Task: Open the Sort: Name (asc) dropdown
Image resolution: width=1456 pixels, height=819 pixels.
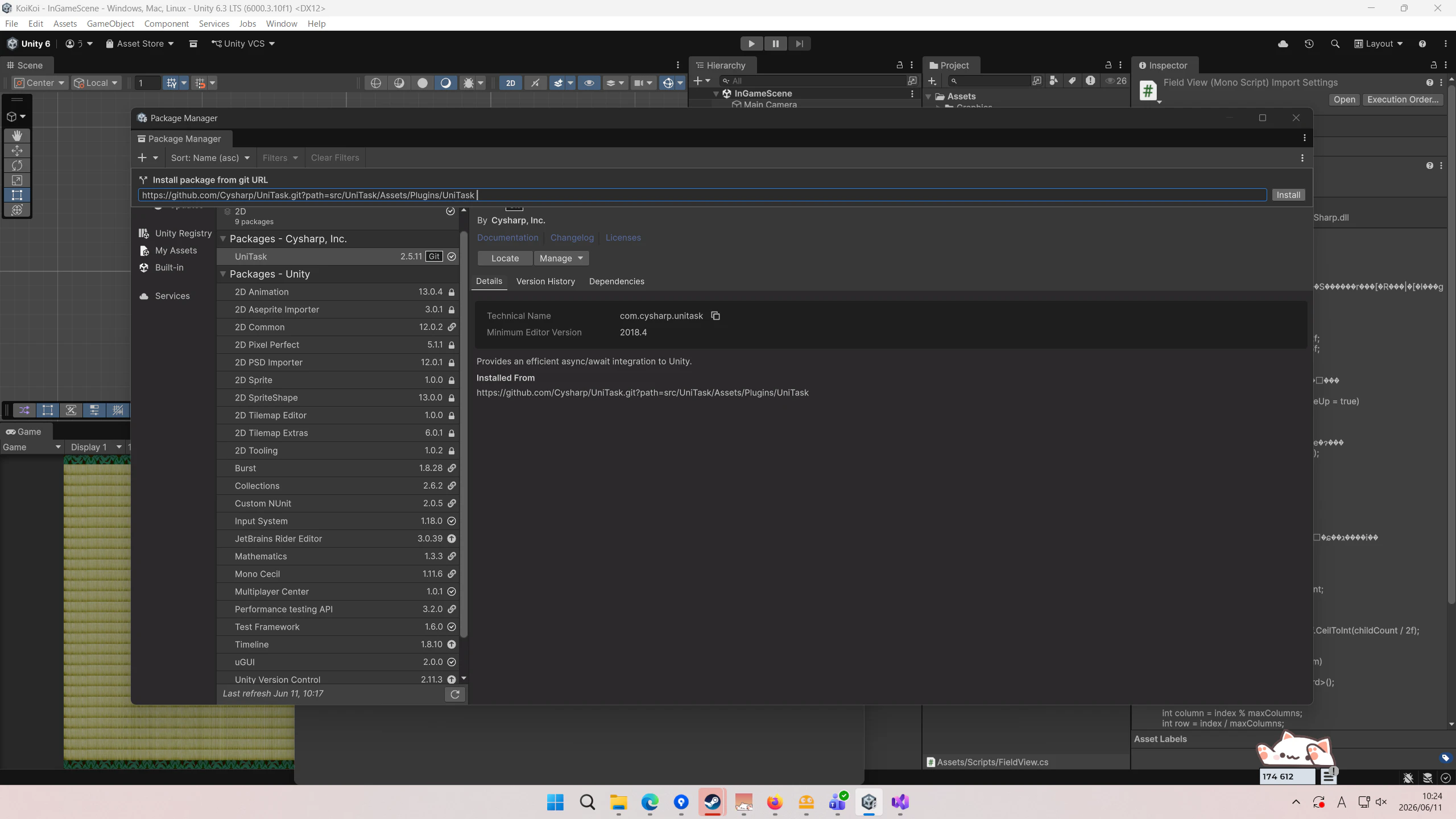Action: point(210,158)
